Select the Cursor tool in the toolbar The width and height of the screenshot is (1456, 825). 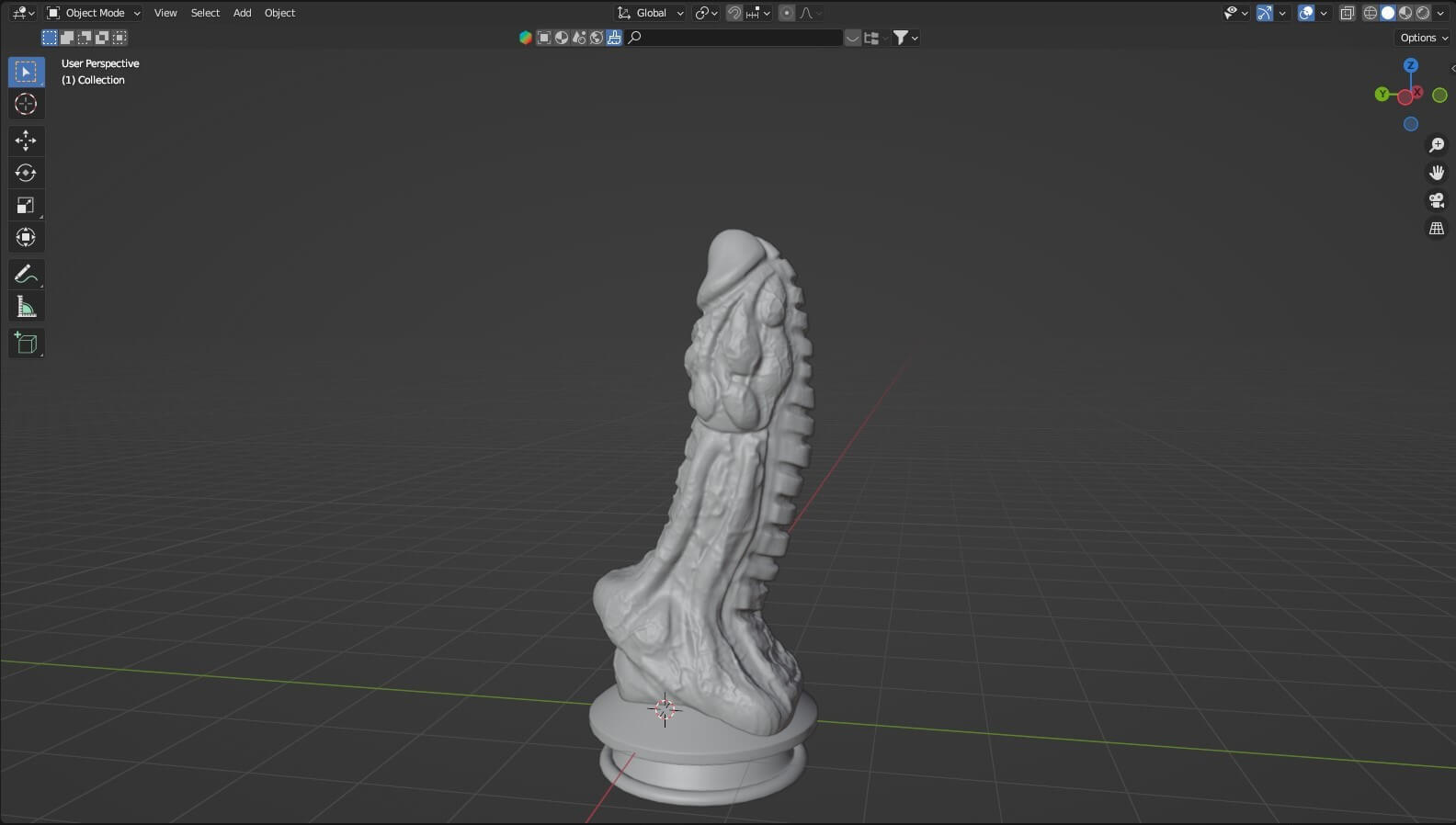pyautogui.click(x=26, y=104)
